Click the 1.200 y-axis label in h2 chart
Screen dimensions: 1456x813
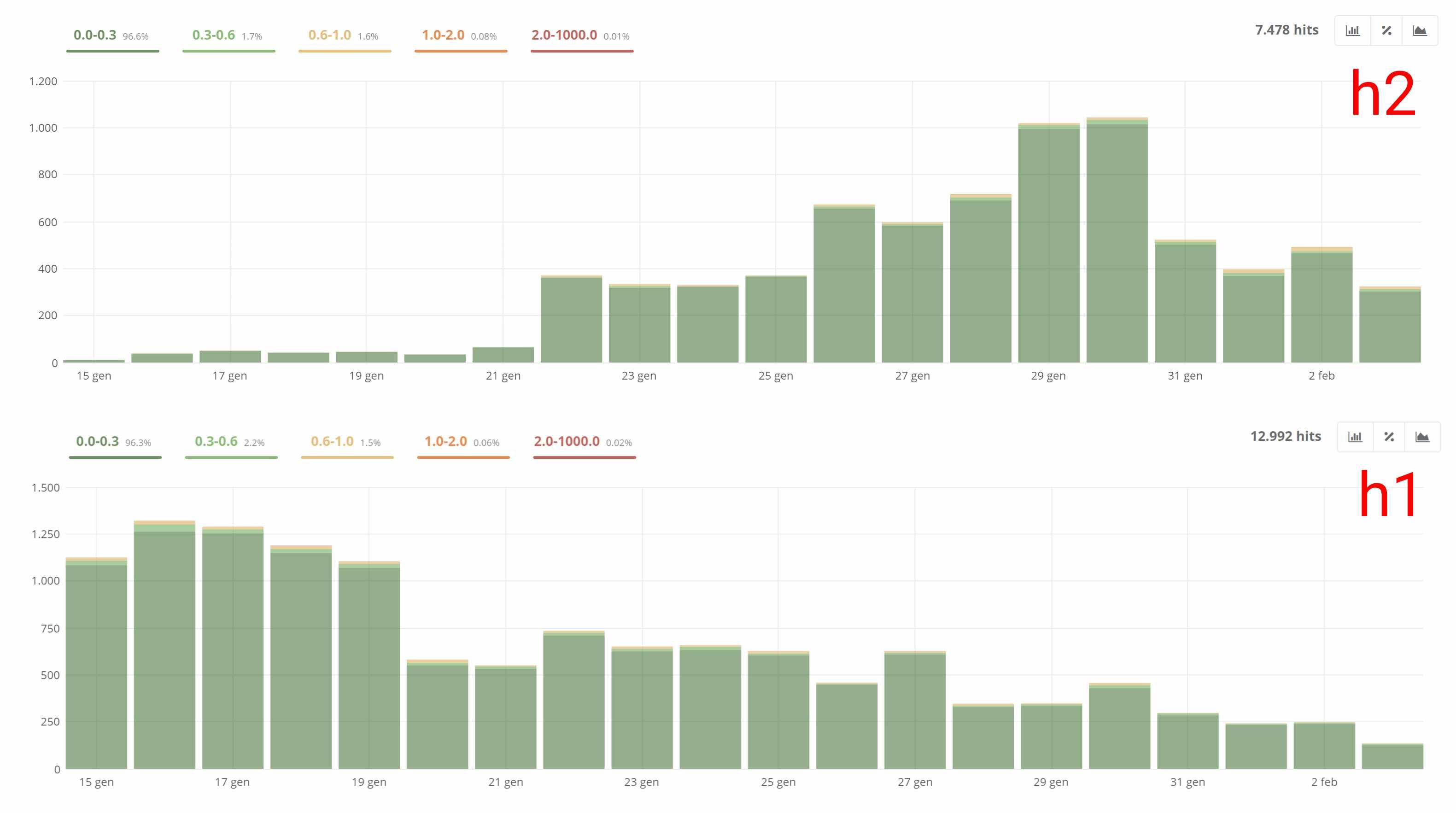pyautogui.click(x=43, y=82)
